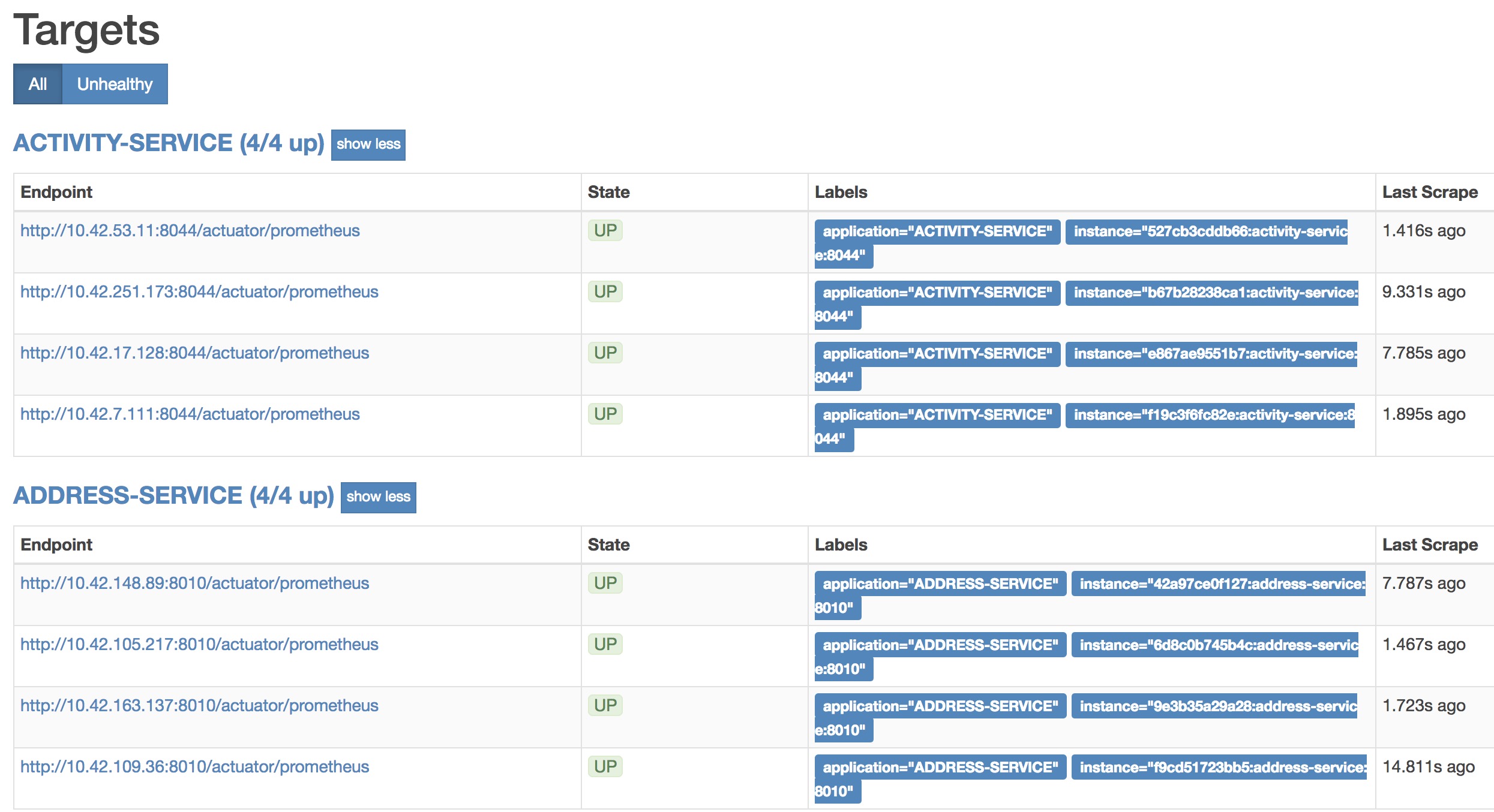1494x812 pixels.
Task: Click instance label 6d8c0b745b4c:address-service
Action: (1215, 646)
